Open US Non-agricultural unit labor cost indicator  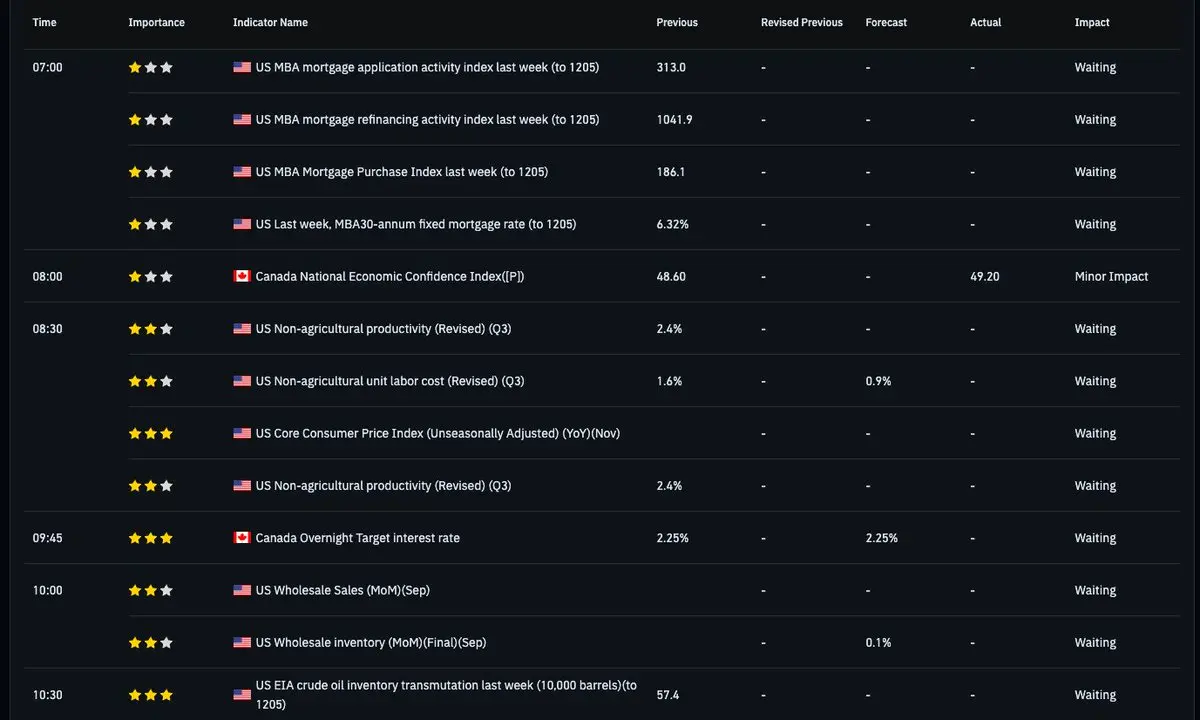point(390,381)
